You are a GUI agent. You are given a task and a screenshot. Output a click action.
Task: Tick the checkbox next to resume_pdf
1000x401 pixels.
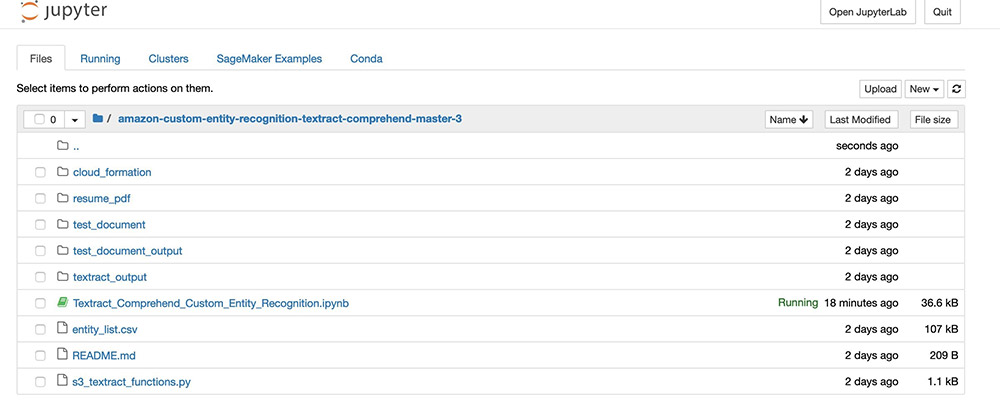tap(40, 198)
